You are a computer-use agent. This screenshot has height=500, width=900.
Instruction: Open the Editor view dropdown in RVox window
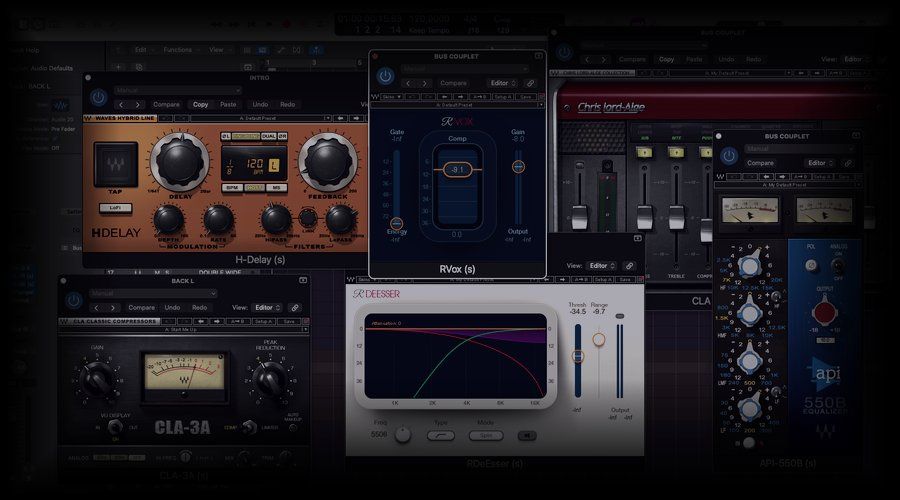[503, 83]
